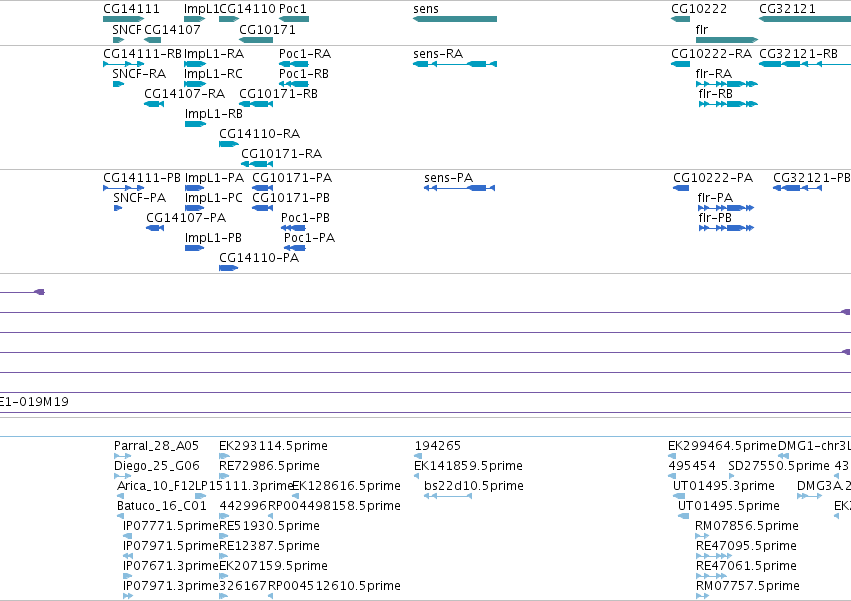Select the ImpL1 gene label
Image resolution: width=851 pixels, height=601 pixels.
pos(201,9)
